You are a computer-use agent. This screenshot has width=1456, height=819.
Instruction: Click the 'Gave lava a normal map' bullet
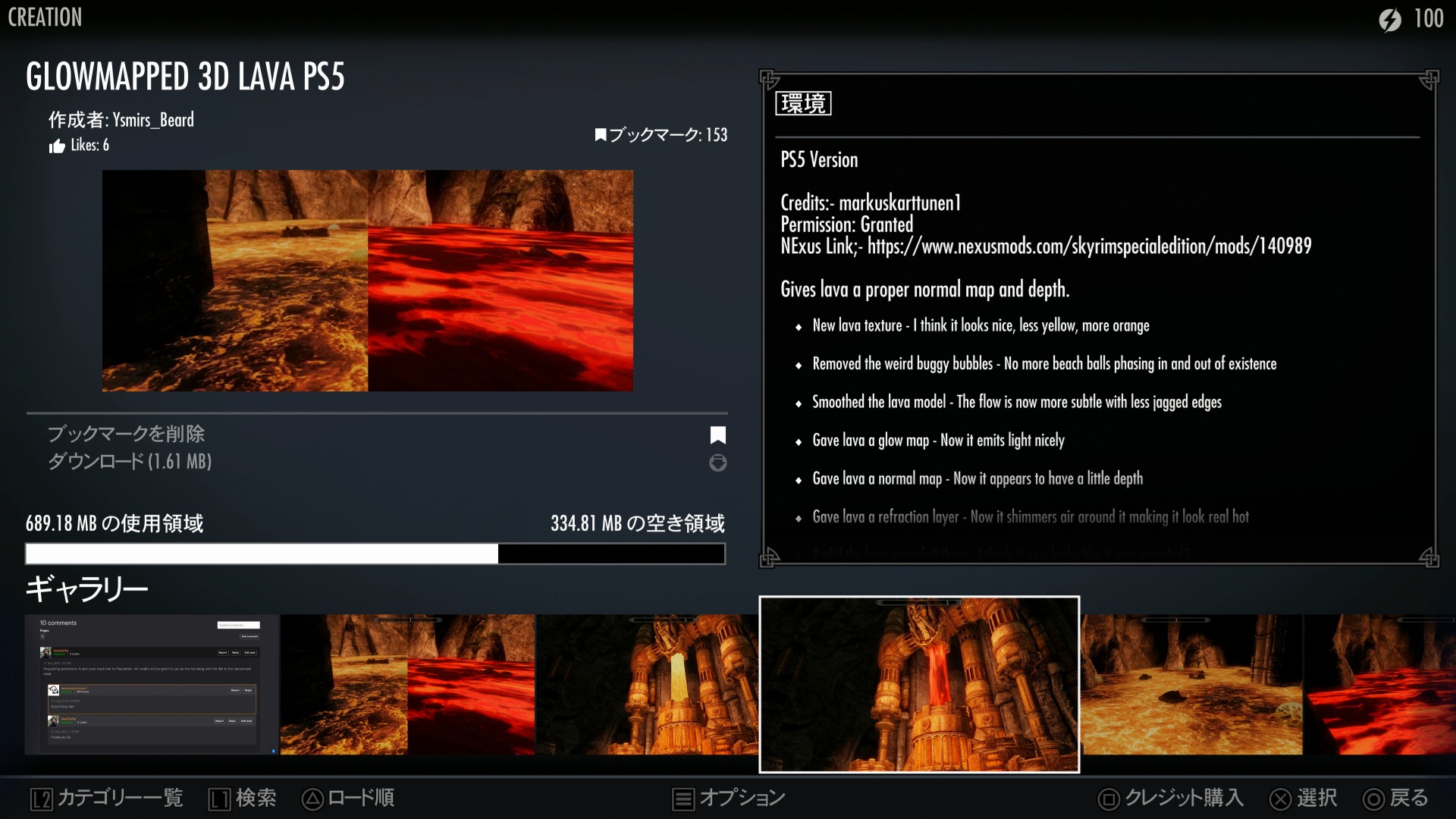(977, 479)
